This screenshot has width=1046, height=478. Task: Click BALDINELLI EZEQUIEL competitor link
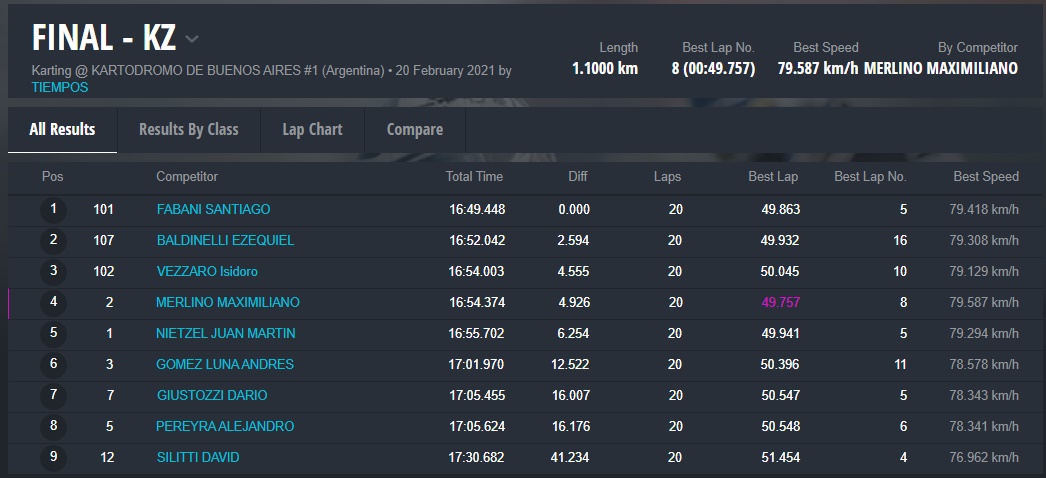point(225,241)
